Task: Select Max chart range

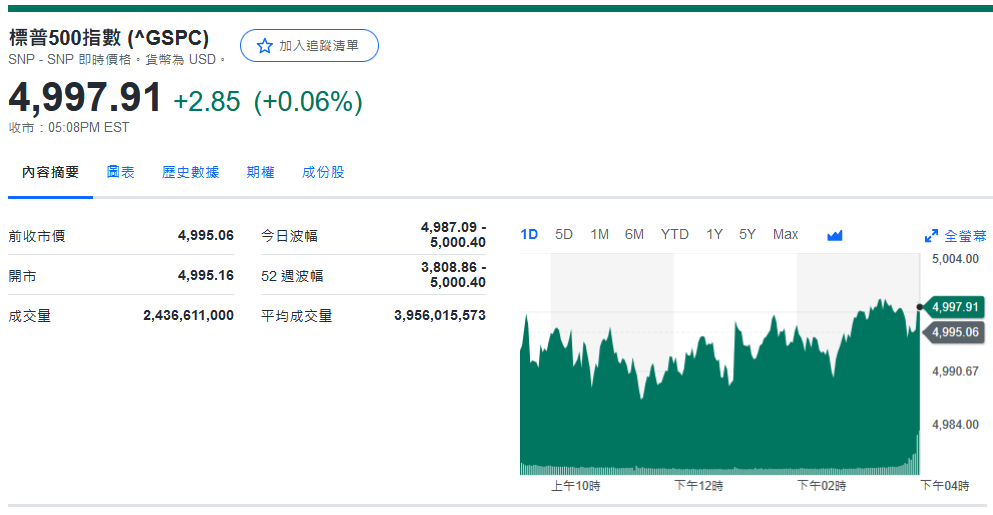Action: (x=785, y=234)
